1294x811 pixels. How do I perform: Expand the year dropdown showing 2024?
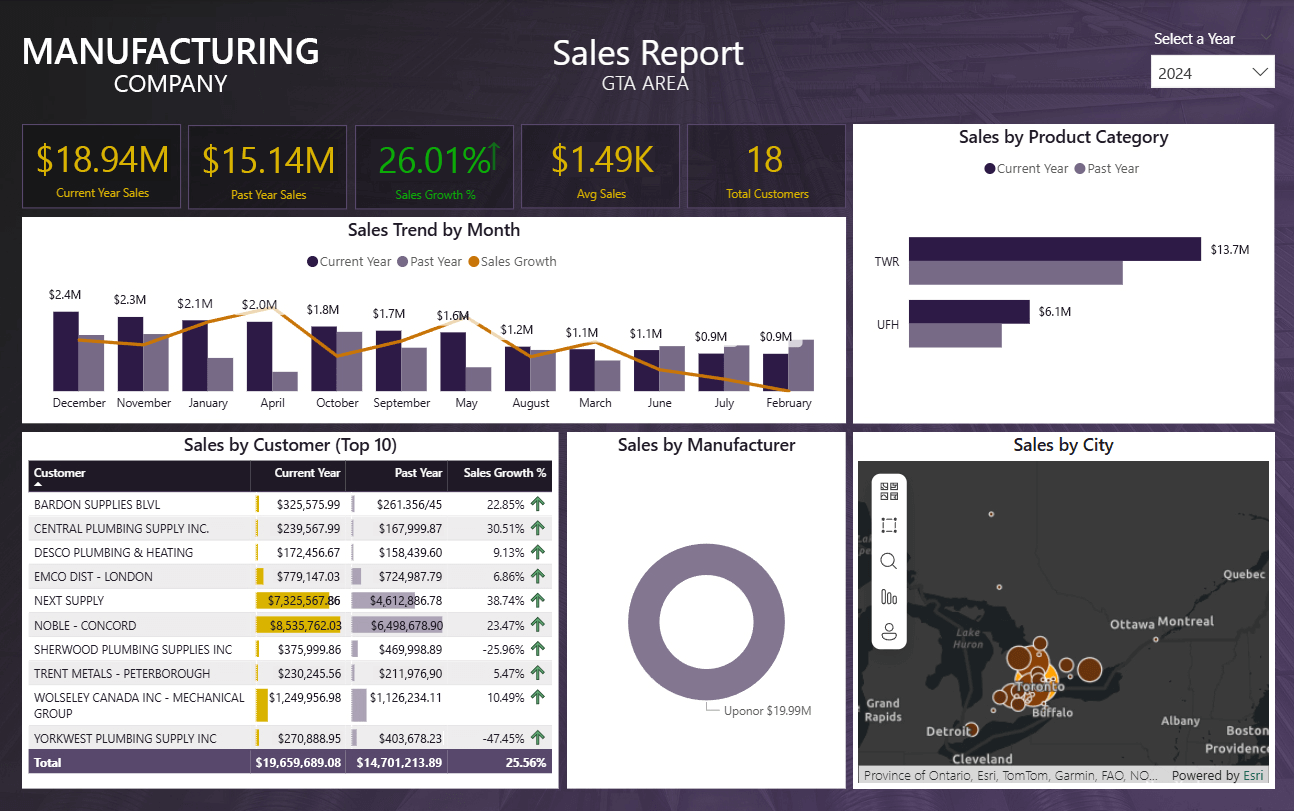click(x=1260, y=72)
